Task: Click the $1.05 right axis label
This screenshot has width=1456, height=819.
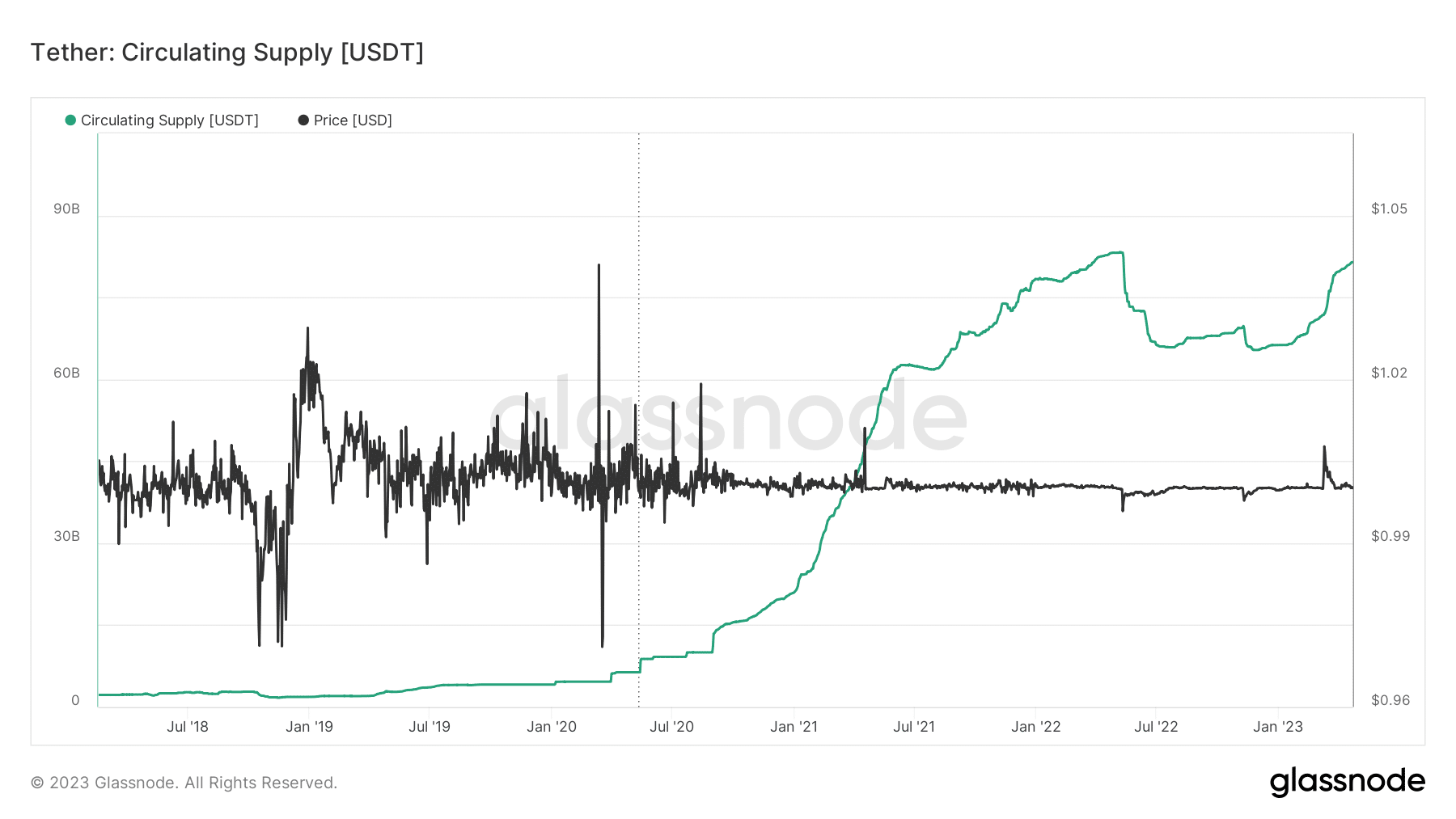Action: click(1389, 209)
